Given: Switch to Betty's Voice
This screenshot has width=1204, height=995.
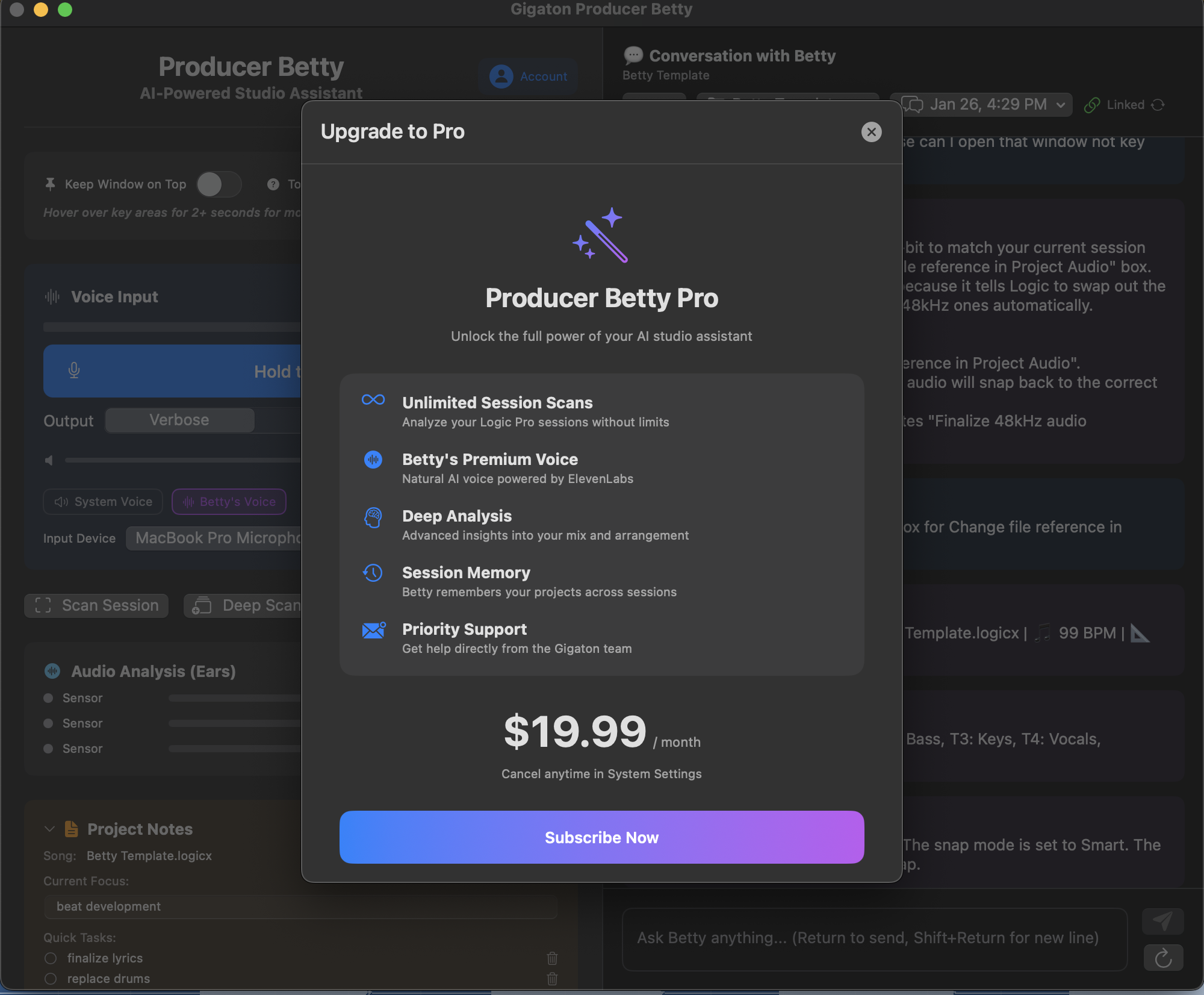Looking at the screenshot, I should click(x=229, y=501).
